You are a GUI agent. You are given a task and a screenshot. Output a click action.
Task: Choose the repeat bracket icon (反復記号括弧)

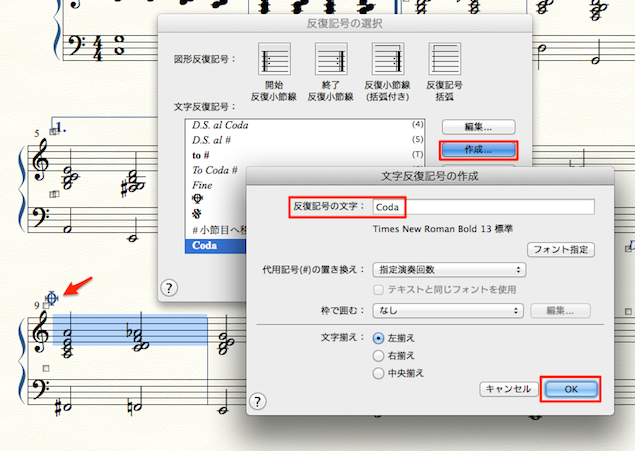[444, 59]
